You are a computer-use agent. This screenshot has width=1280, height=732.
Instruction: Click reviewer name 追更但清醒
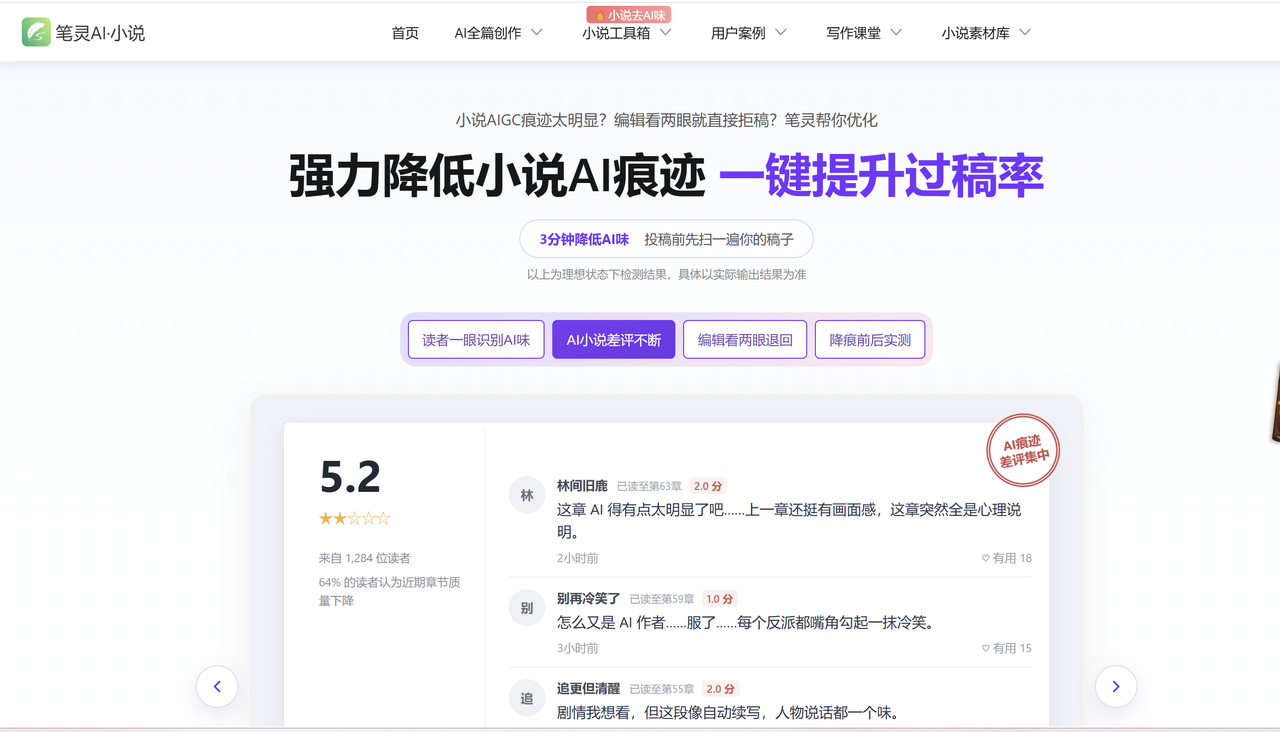589,689
